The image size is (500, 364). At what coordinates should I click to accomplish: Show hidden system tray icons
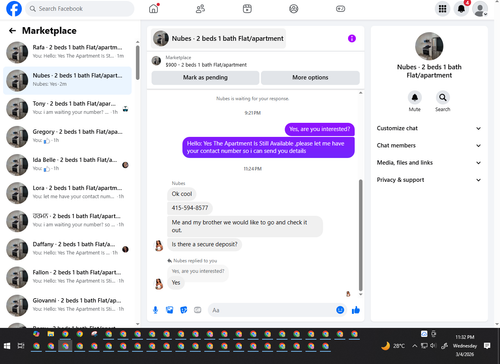point(414,346)
